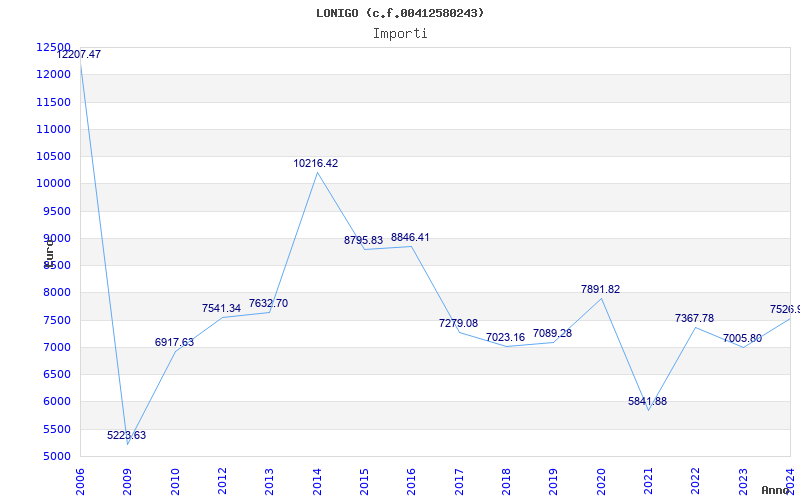Click the y-axis value 7000
The width and height of the screenshot is (800, 500).
tap(57, 347)
